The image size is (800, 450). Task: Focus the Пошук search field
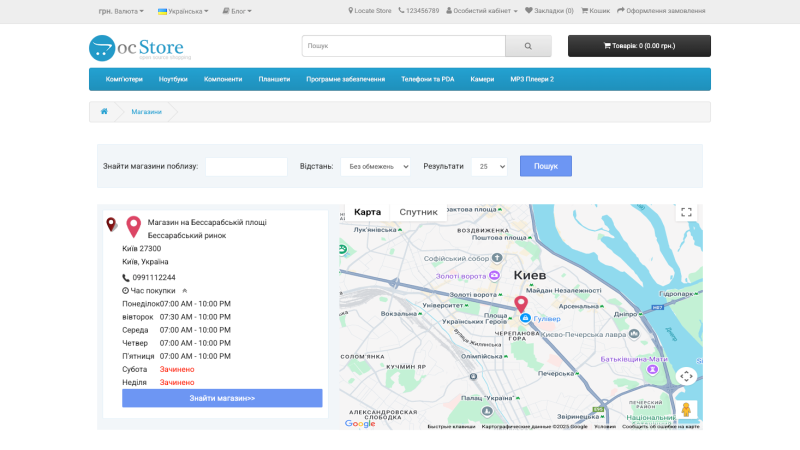click(404, 46)
